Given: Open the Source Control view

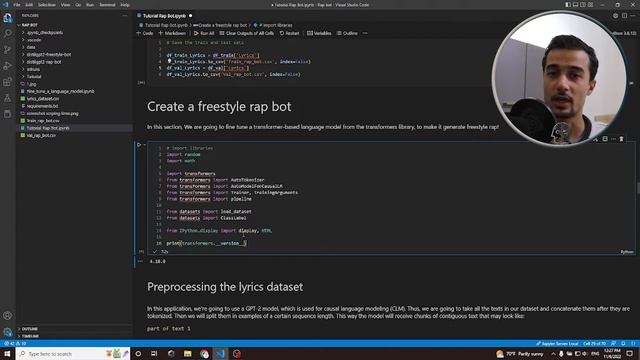Looking at the screenshot, I should (7, 50).
